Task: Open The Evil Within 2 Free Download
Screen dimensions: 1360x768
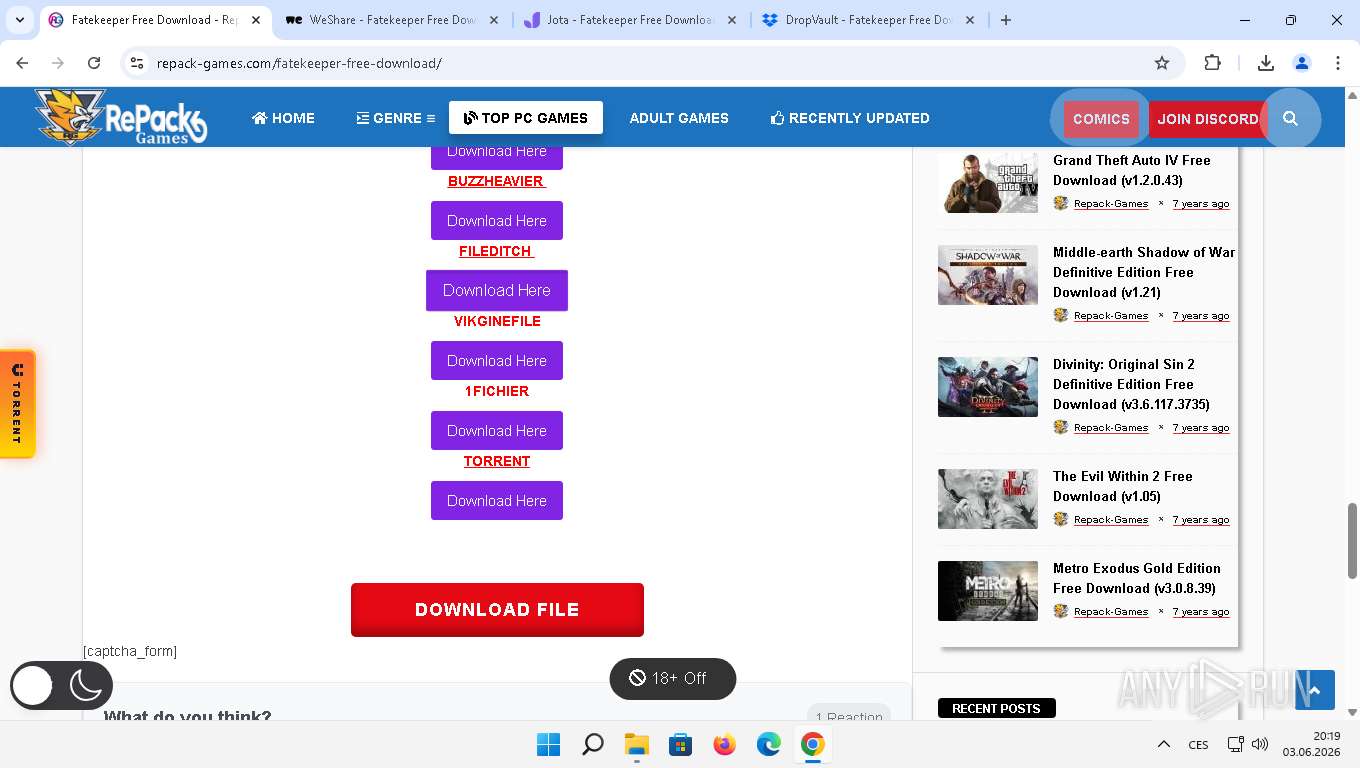Action: (1123, 486)
